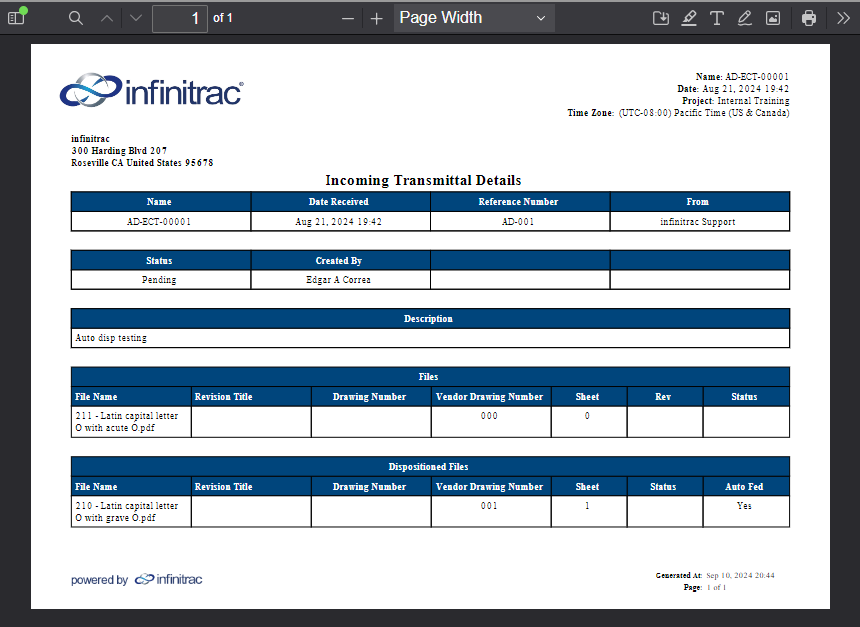Open the find-in-document search

(76, 18)
